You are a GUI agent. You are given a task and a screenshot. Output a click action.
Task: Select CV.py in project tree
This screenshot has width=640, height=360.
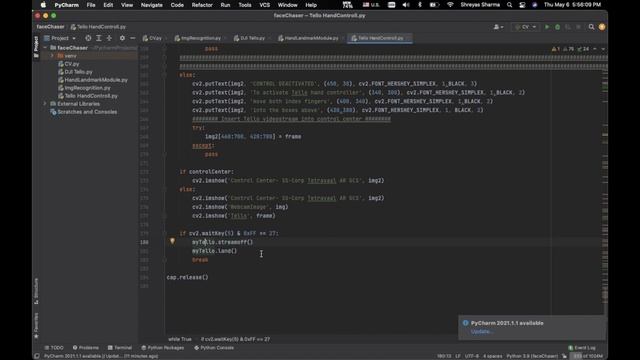(68, 64)
